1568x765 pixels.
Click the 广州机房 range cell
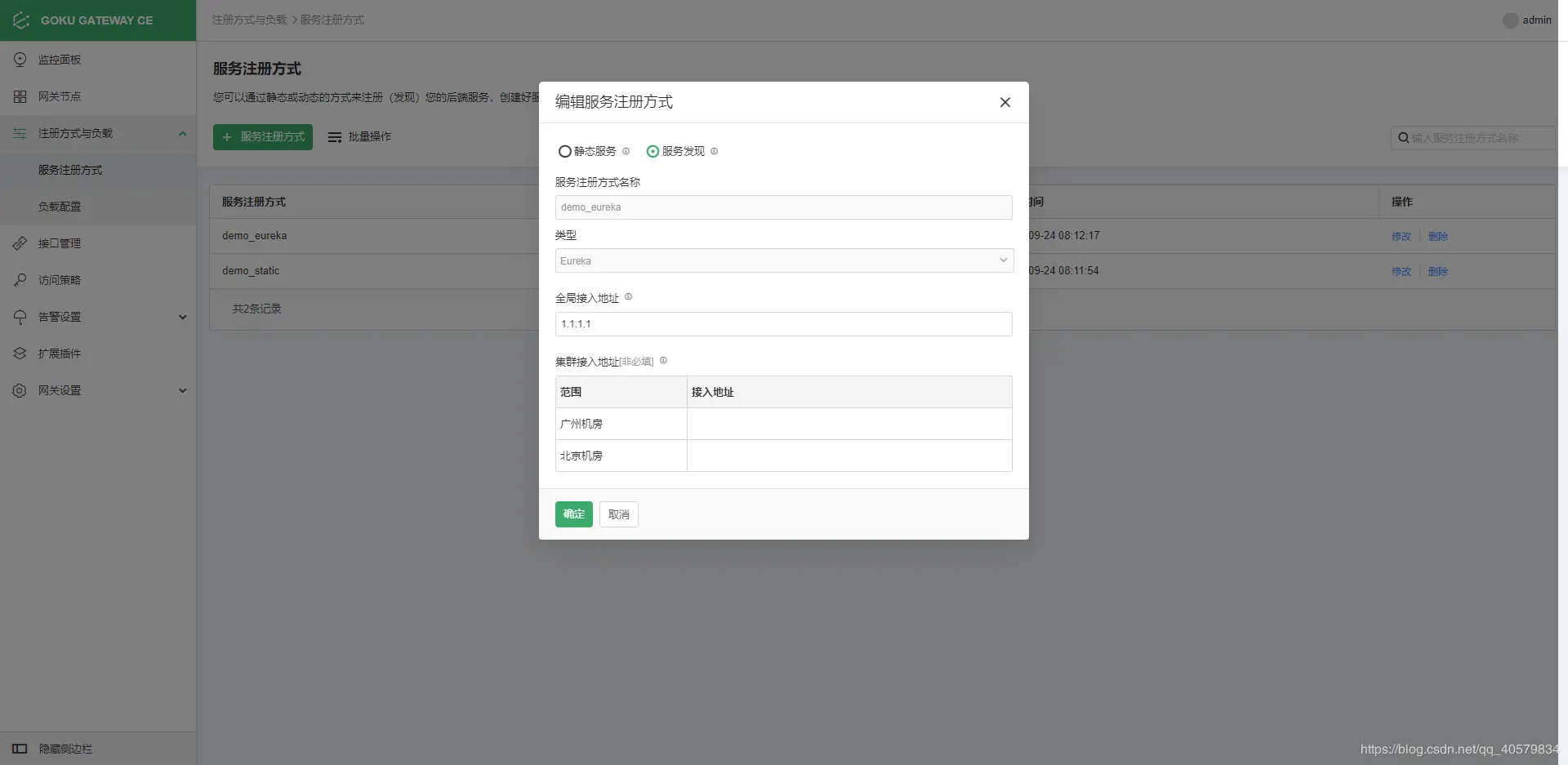pyautogui.click(x=621, y=424)
